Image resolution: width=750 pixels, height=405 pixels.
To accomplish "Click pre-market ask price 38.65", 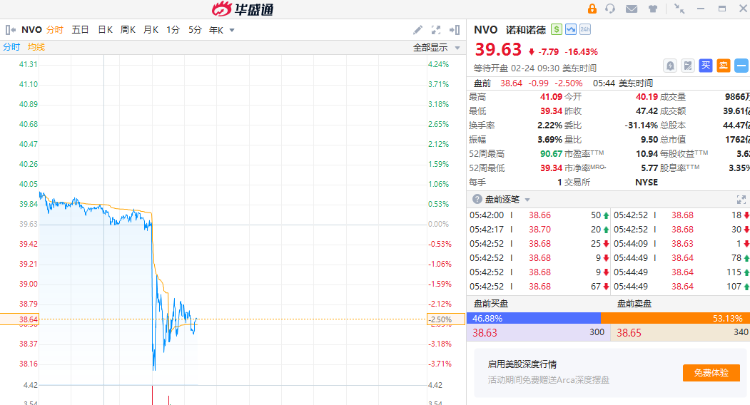I will [x=629, y=333].
